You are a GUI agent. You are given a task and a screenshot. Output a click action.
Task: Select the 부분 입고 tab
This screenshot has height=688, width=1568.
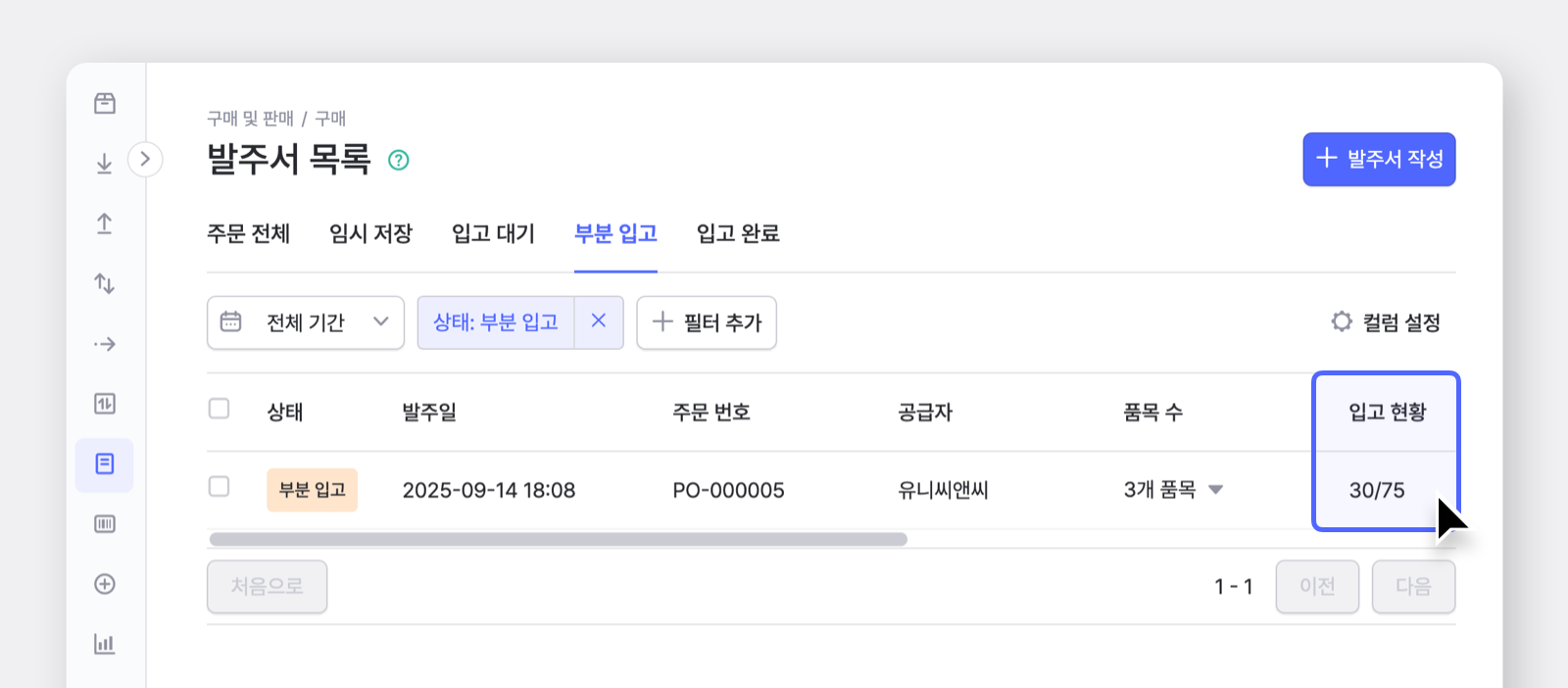click(615, 233)
